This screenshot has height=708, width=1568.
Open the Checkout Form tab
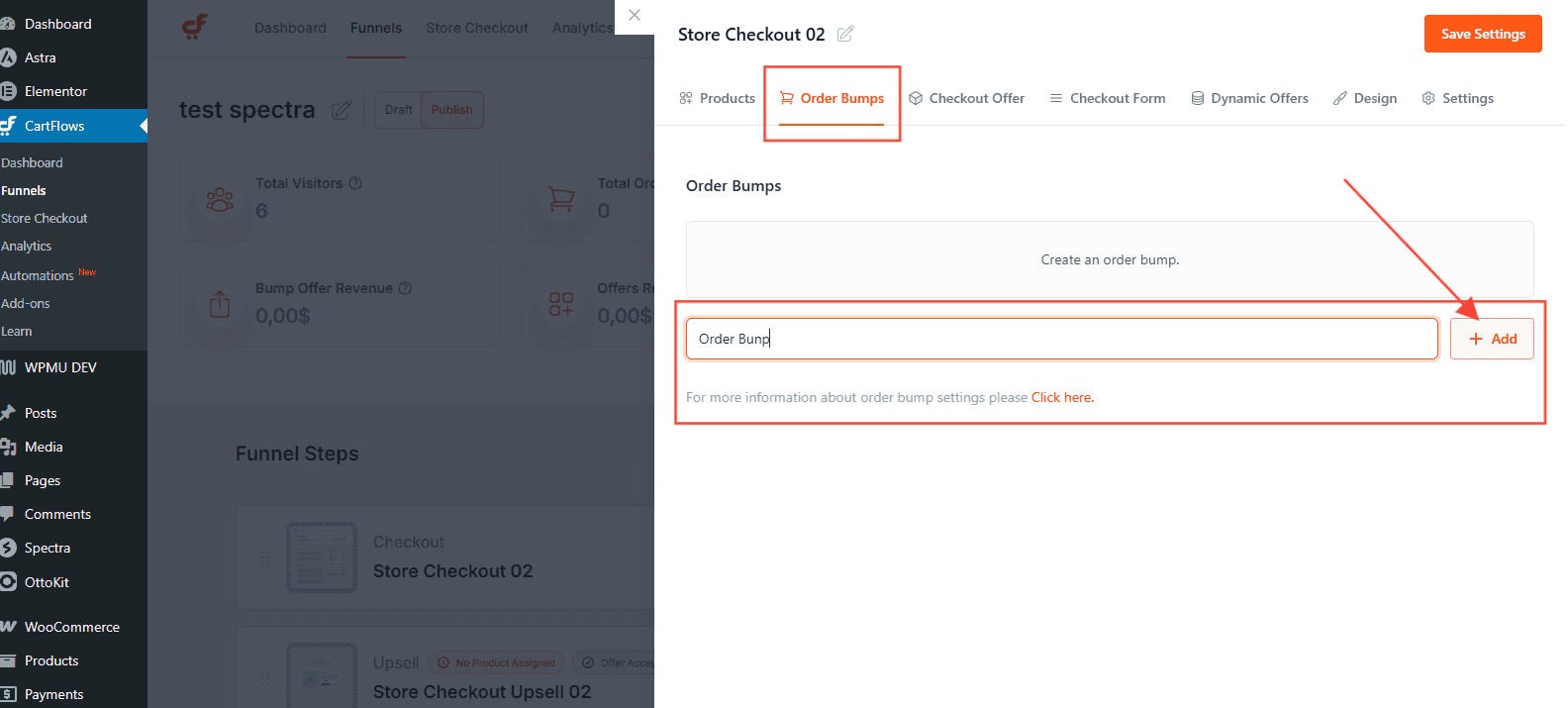click(x=1108, y=98)
